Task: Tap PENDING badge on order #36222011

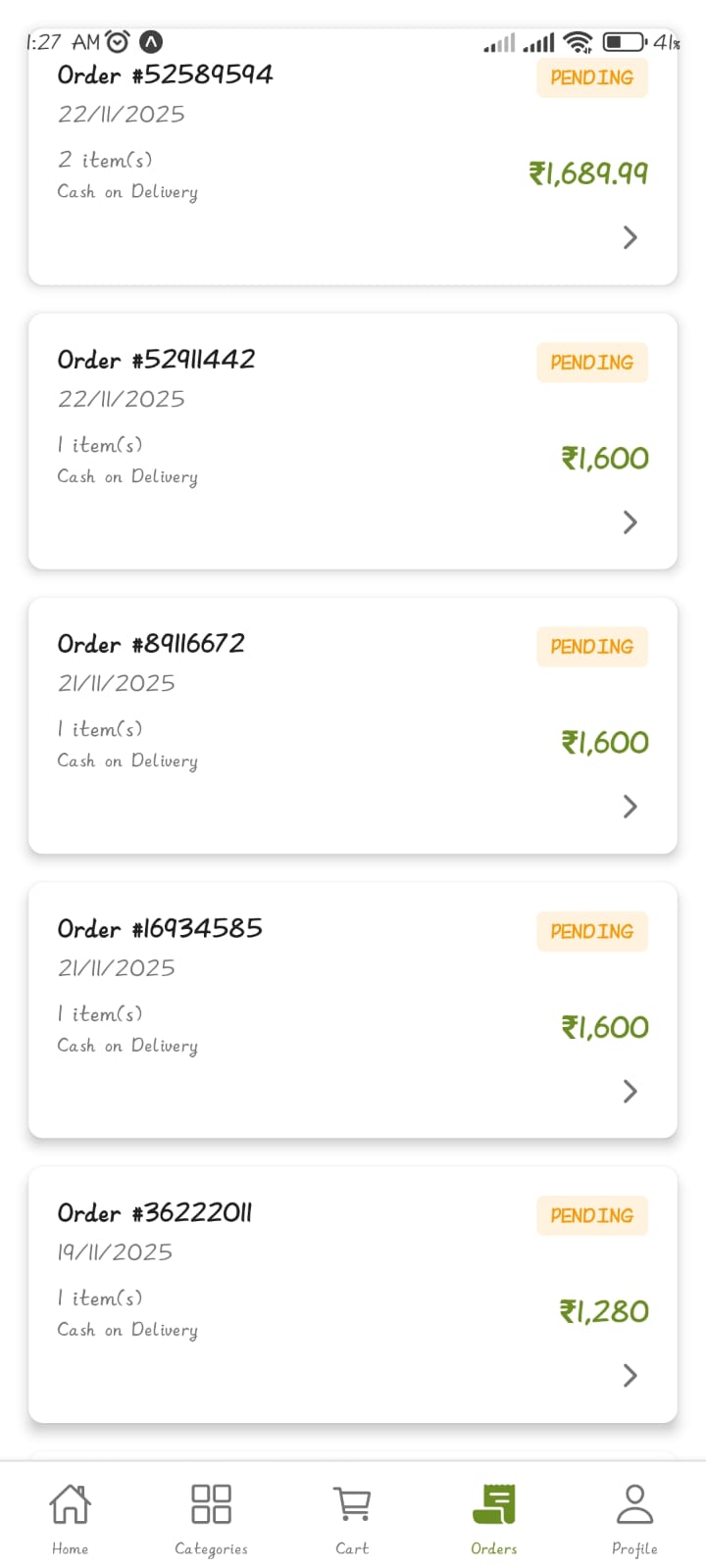Action: pyautogui.click(x=592, y=1215)
